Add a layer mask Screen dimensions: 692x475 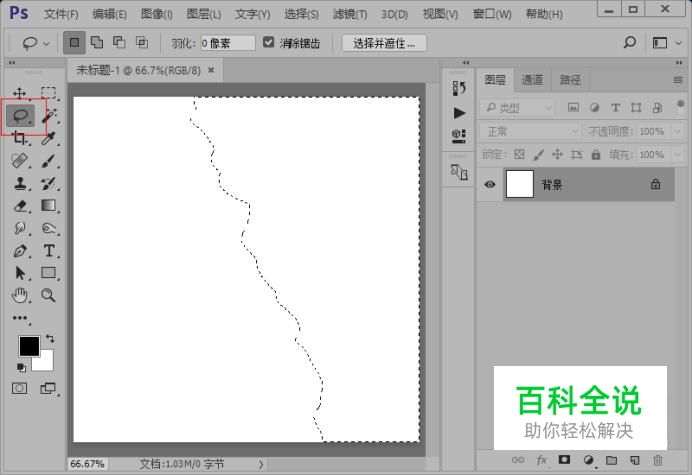pyautogui.click(x=564, y=460)
